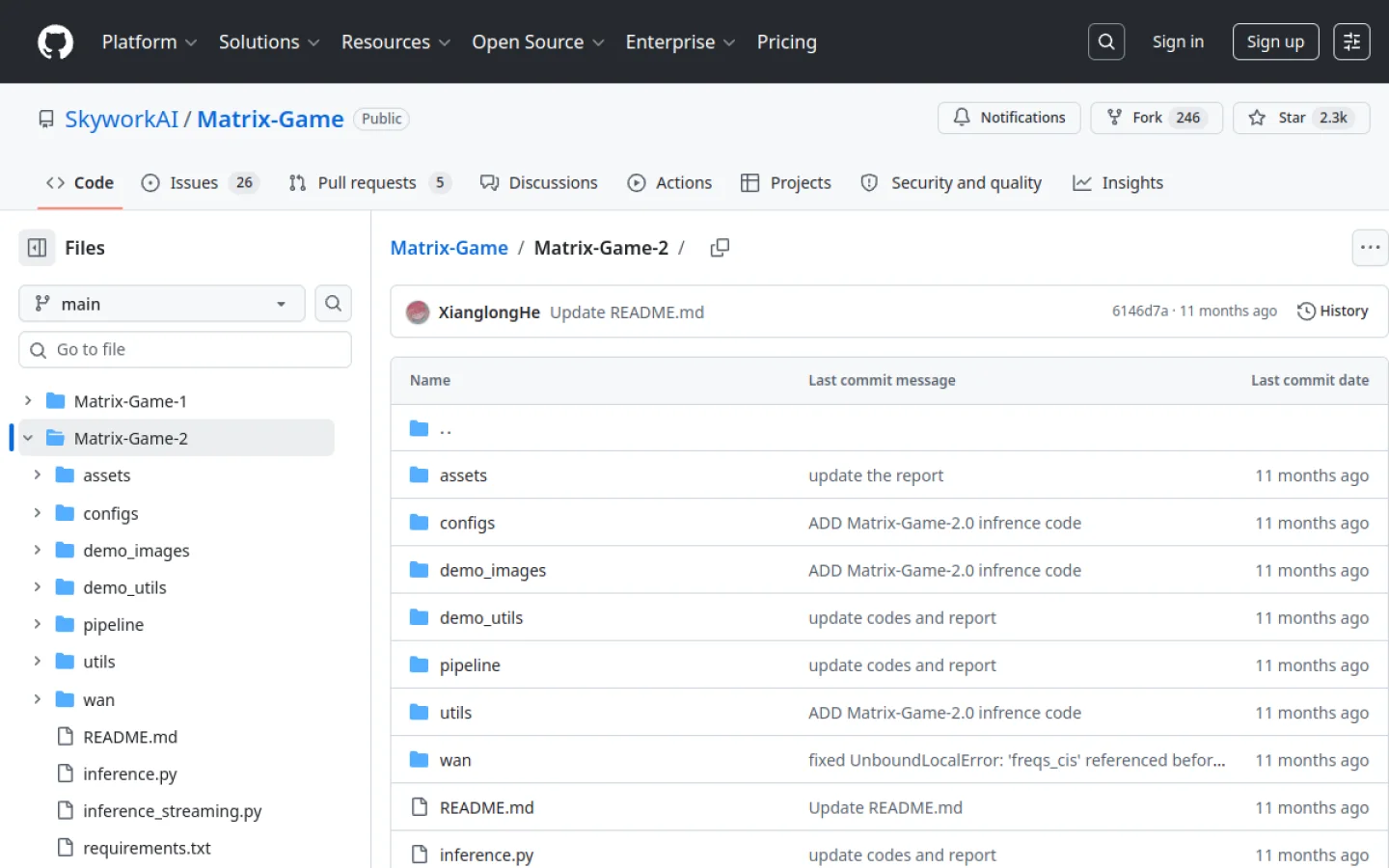Open the Pricing page link
1389x868 pixels.
point(787,42)
